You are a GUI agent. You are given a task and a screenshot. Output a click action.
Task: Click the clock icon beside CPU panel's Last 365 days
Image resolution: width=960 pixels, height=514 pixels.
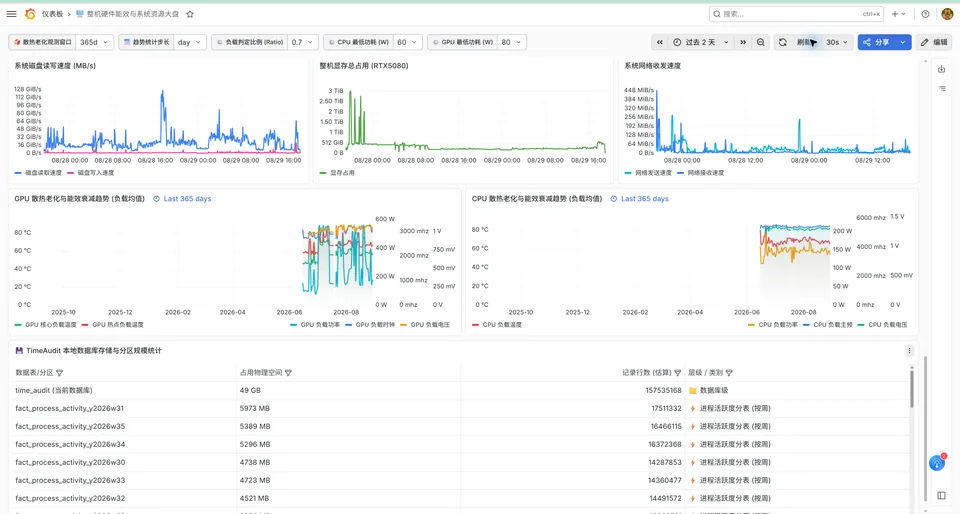pos(613,199)
